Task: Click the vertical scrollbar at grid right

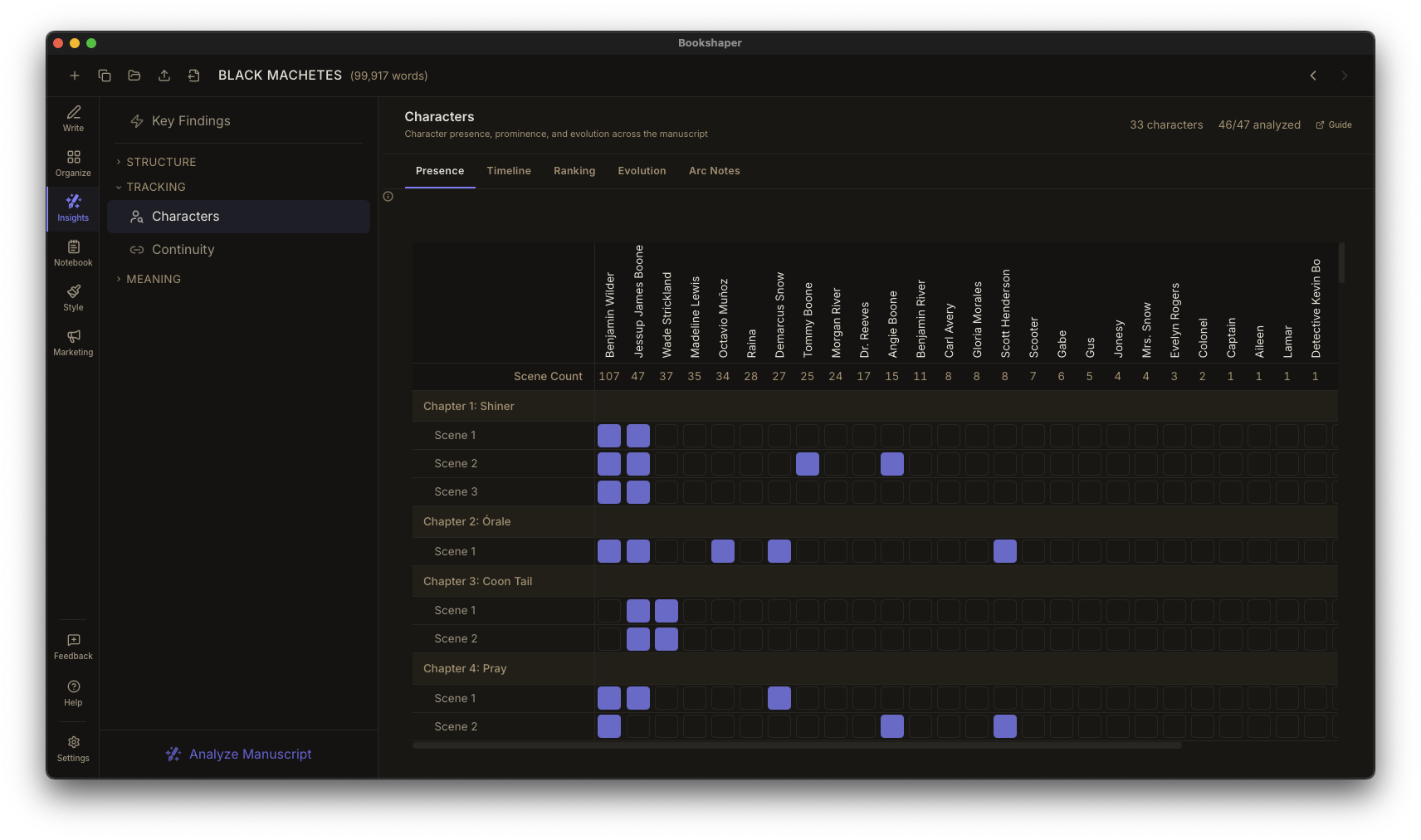Action: tap(1341, 262)
